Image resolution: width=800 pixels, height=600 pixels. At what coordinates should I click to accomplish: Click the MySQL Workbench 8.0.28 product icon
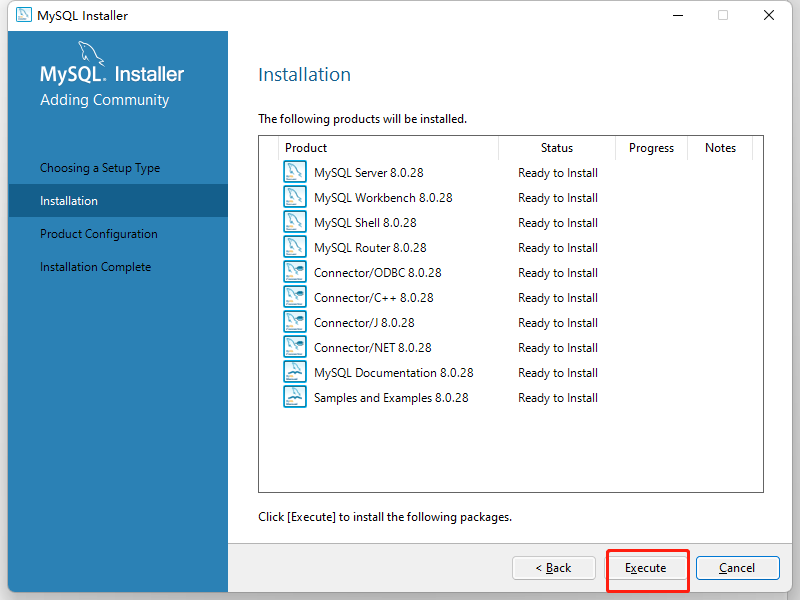pyautogui.click(x=295, y=197)
